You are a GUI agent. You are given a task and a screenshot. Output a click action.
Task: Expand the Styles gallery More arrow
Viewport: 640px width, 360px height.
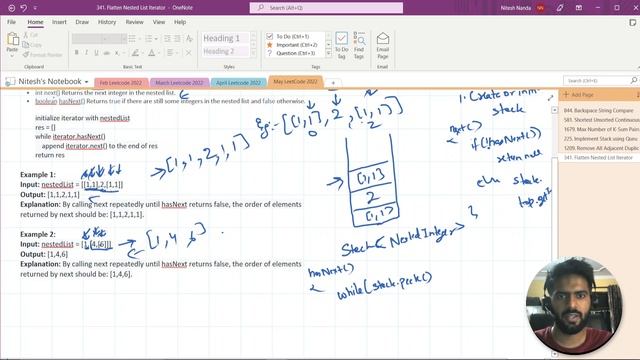coord(253,53)
